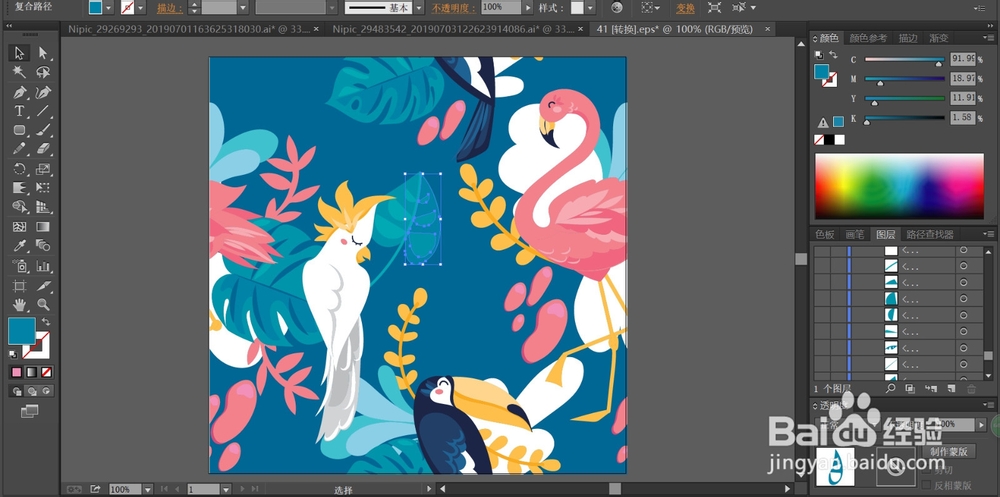
Task: Select the Shape Builder tool
Action: click(x=19, y=207)
